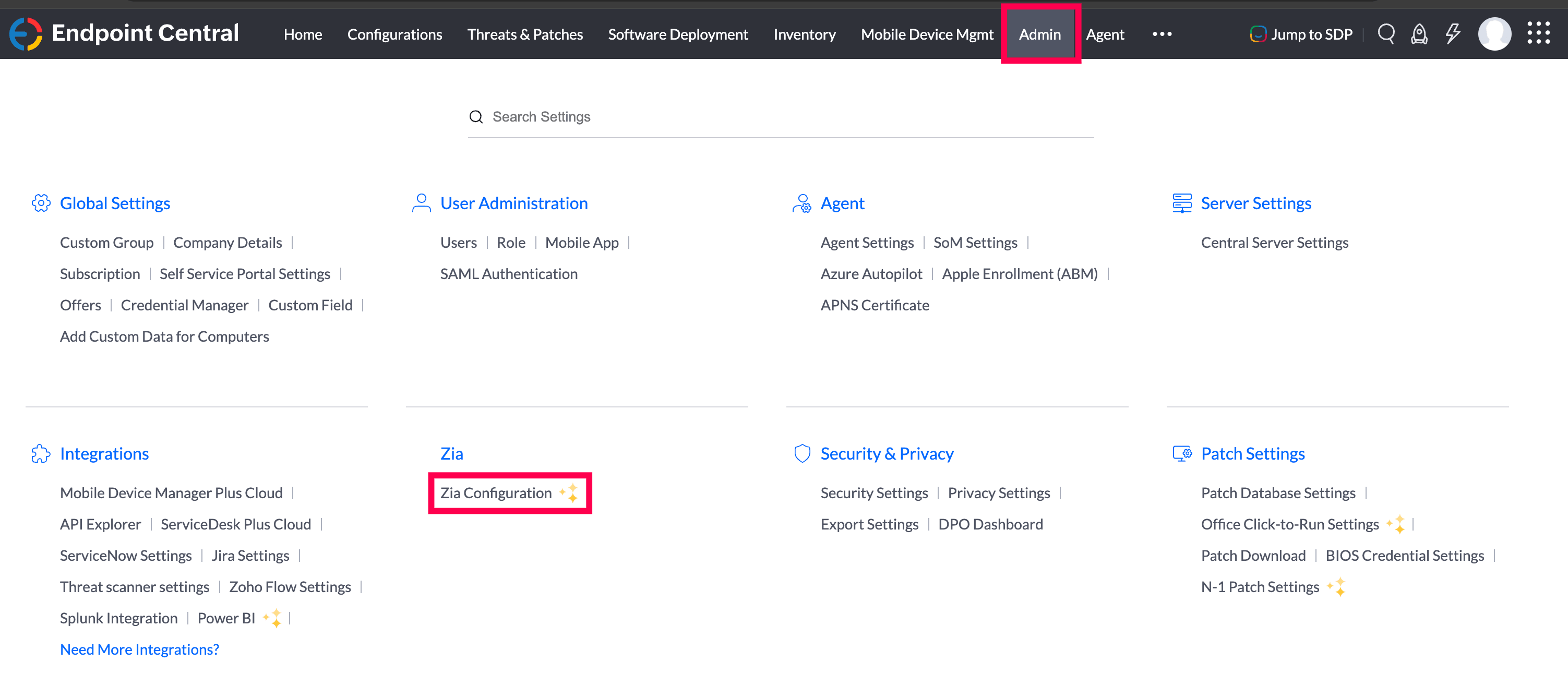Open Central Server Settings
The height and width of the screenshot is (698, 1568).
(x=1275, y=242)
